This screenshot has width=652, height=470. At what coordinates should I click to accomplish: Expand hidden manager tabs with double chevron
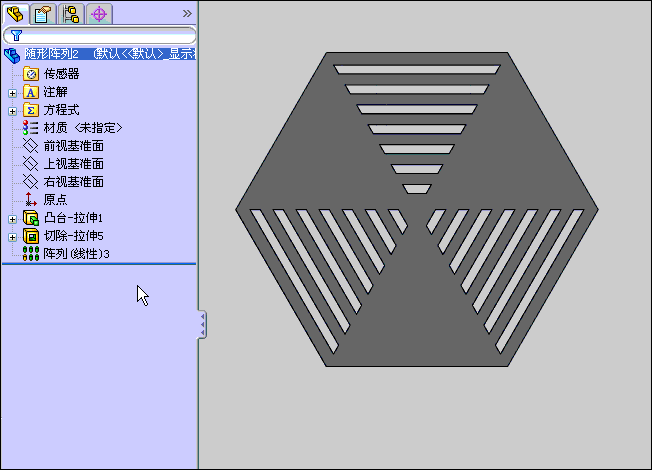(x=187, y=14)
